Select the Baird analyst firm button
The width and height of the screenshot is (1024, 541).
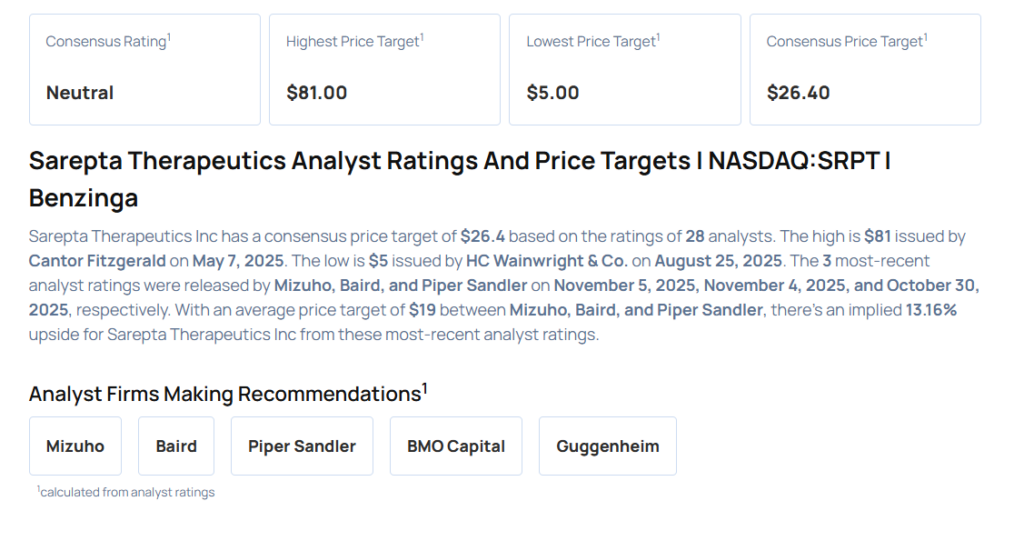coord(176,446)
